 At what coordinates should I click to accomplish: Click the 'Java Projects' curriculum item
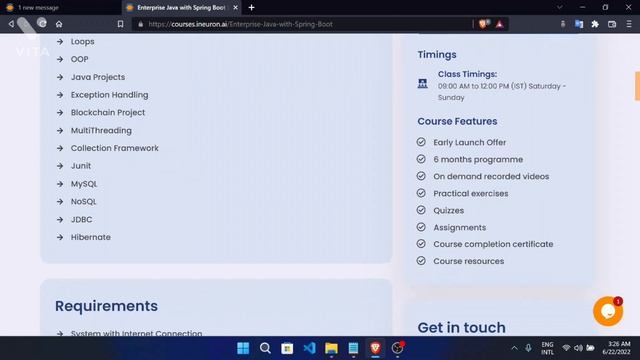tap(98, 77)
